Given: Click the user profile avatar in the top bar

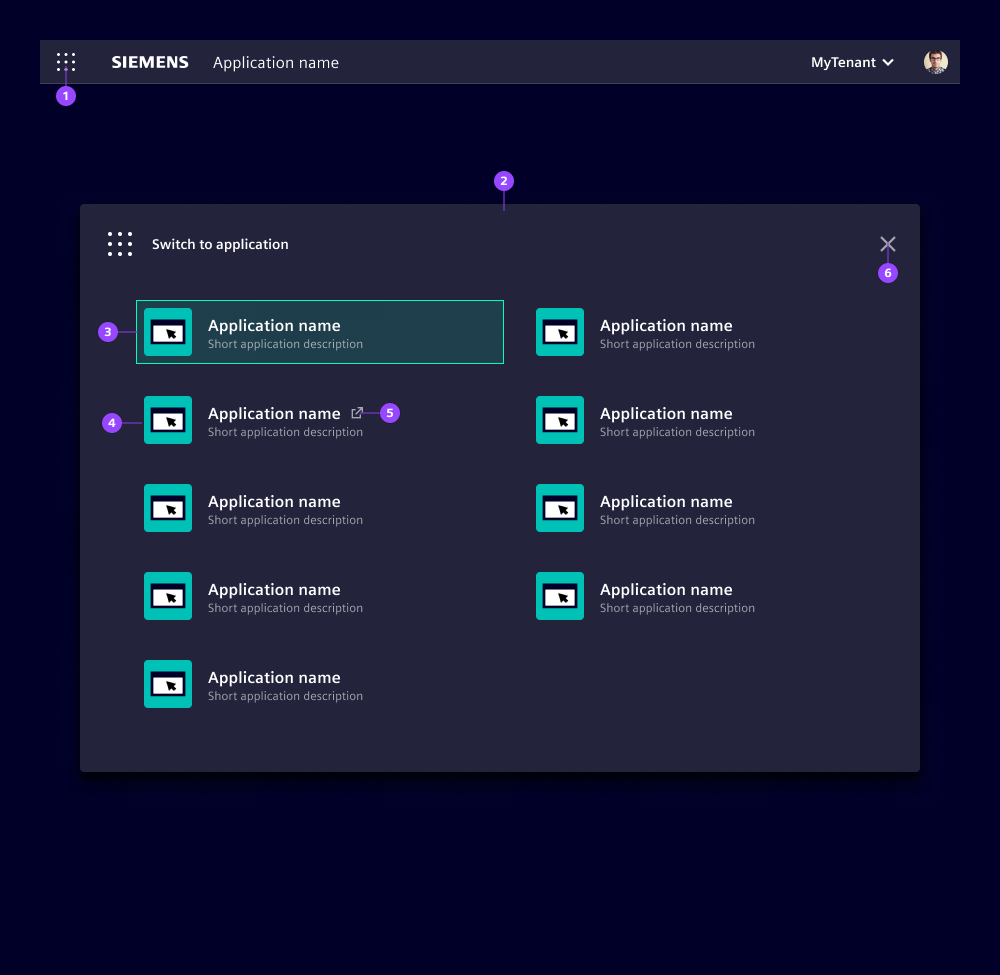Looking at the screenshot, I should click(935, 61).
